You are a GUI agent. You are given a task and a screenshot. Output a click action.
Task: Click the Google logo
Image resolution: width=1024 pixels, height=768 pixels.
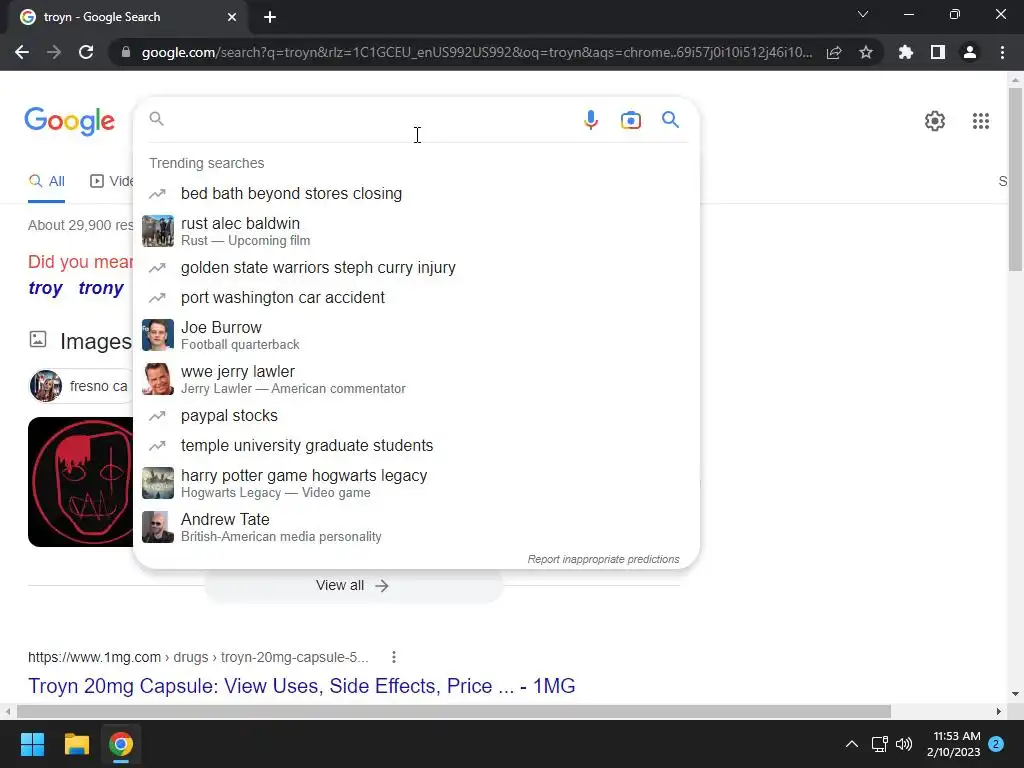click(x=69, y=121)
